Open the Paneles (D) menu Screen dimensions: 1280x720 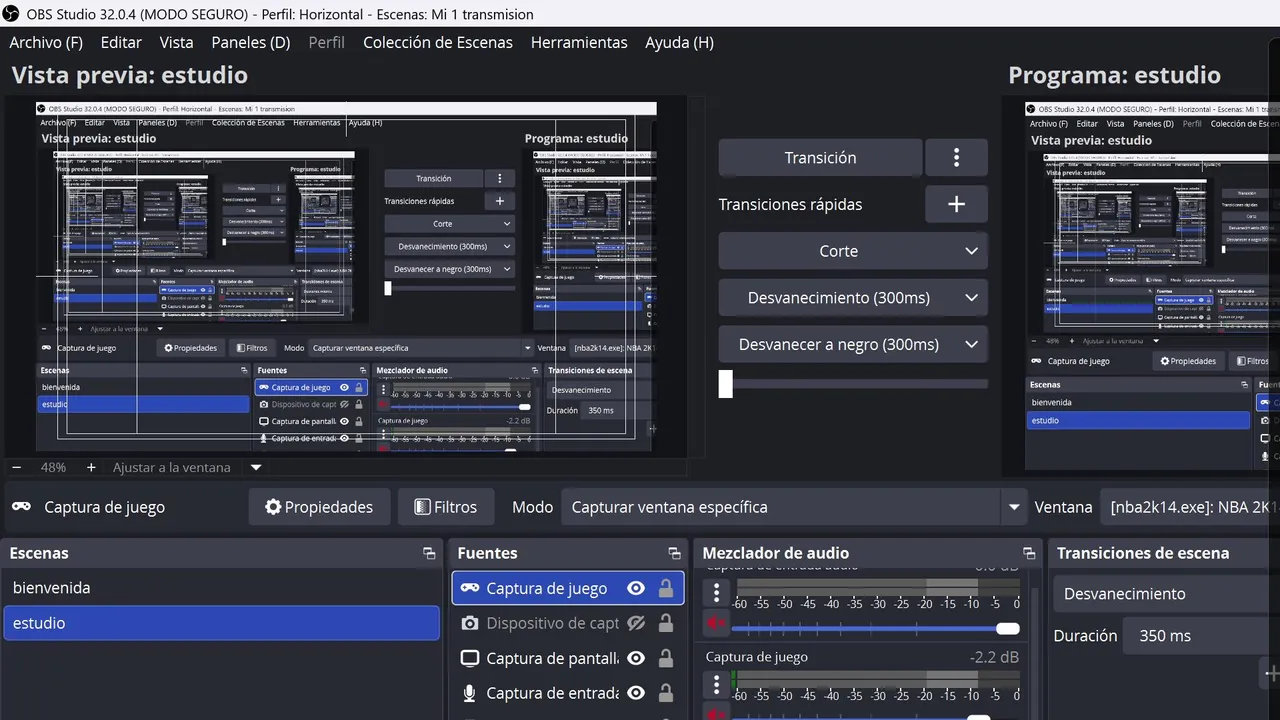tap(251, 42)
